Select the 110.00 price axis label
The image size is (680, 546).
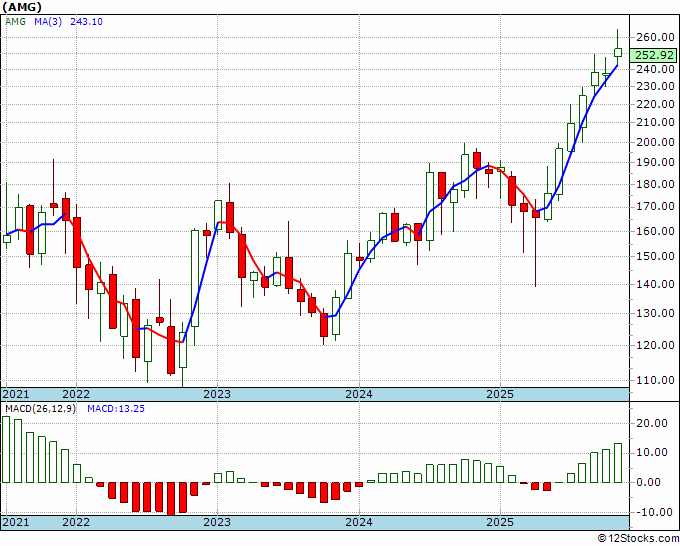(655, 380)
